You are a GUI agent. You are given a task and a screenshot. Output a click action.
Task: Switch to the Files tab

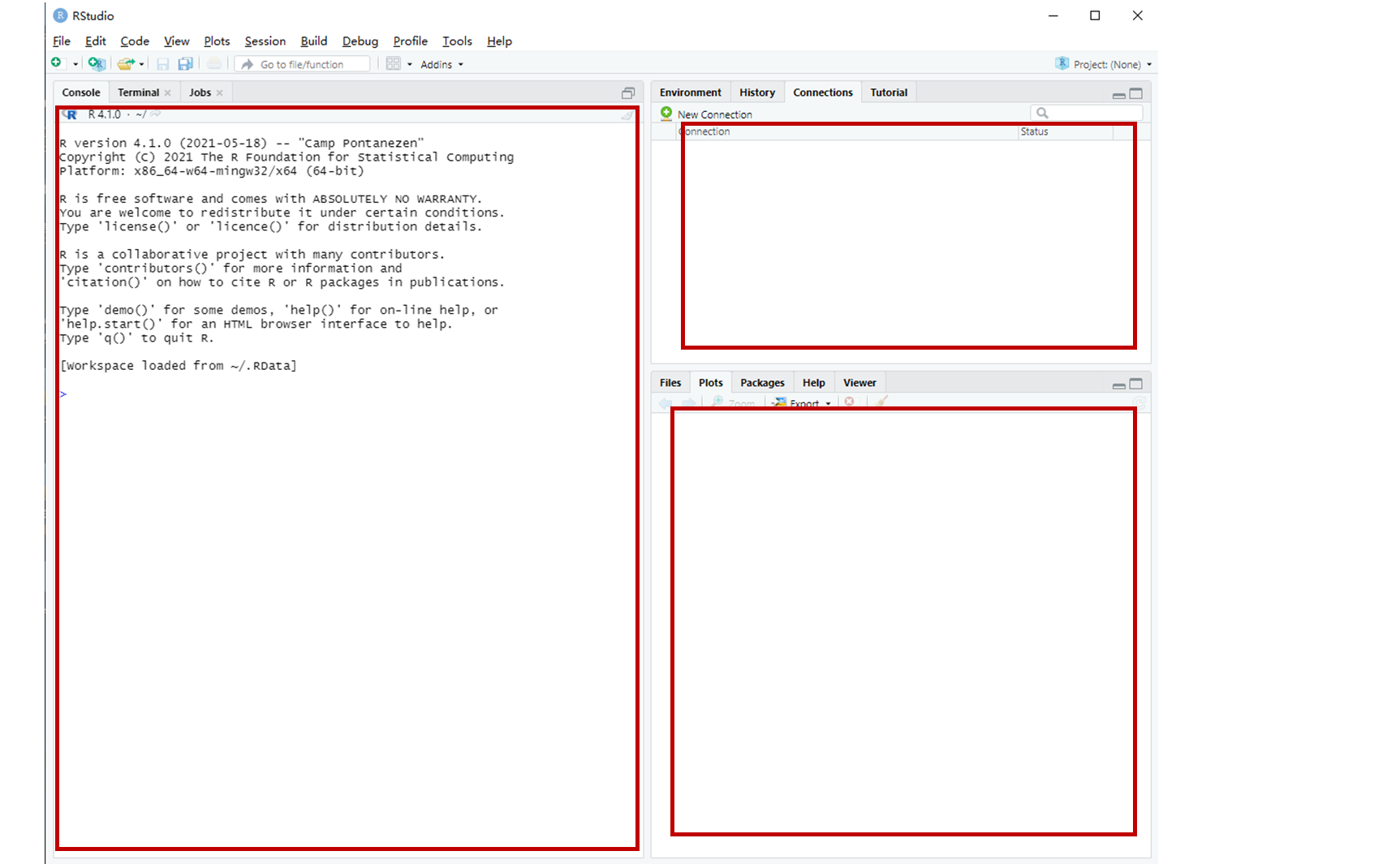(x=670, y=383)
